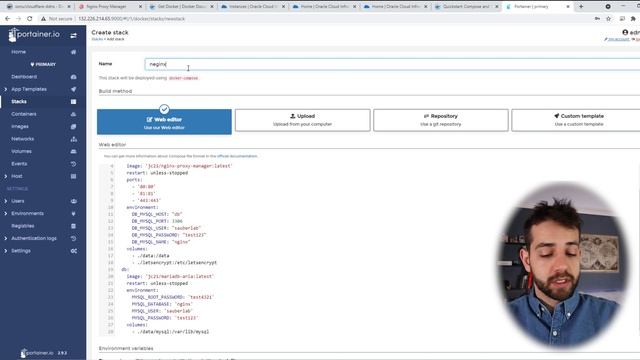This screenshot has width=640, height=360.
Task: Switch to the Quickstart Compose browser tab
Action: [x=466, y=7]
